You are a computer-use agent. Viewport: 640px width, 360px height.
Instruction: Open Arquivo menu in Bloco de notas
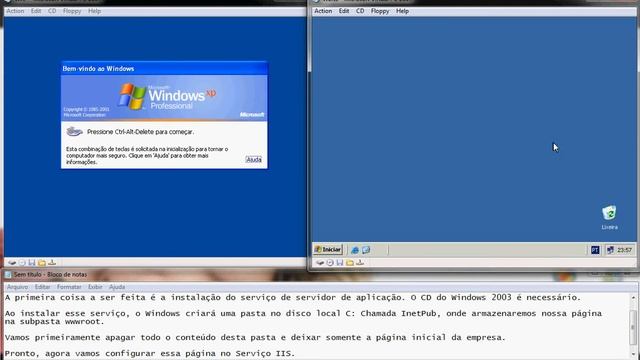[x=18, y=287]
